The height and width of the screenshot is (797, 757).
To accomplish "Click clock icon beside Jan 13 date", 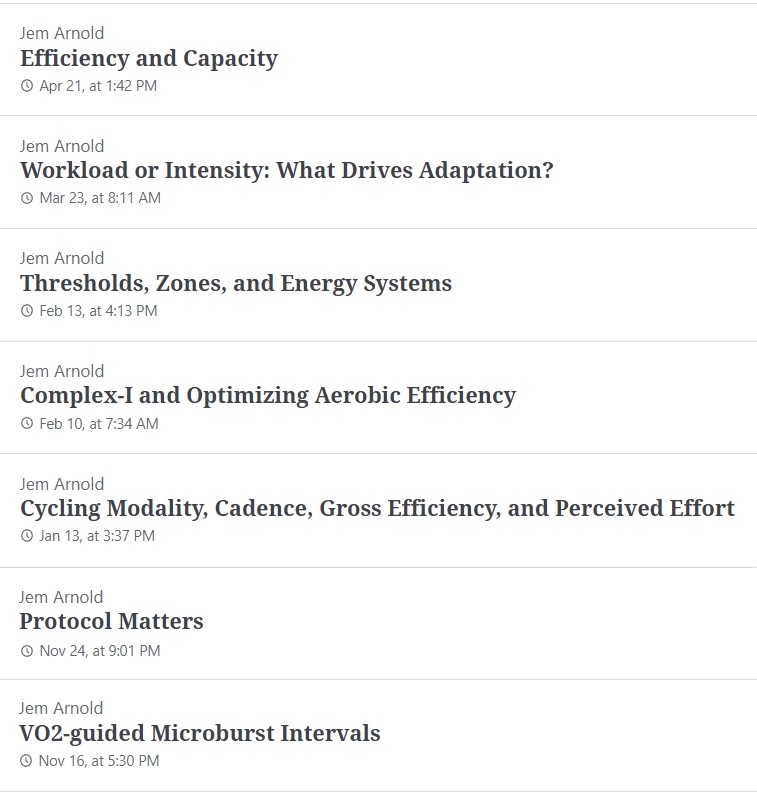I will [x=27, y=536].
